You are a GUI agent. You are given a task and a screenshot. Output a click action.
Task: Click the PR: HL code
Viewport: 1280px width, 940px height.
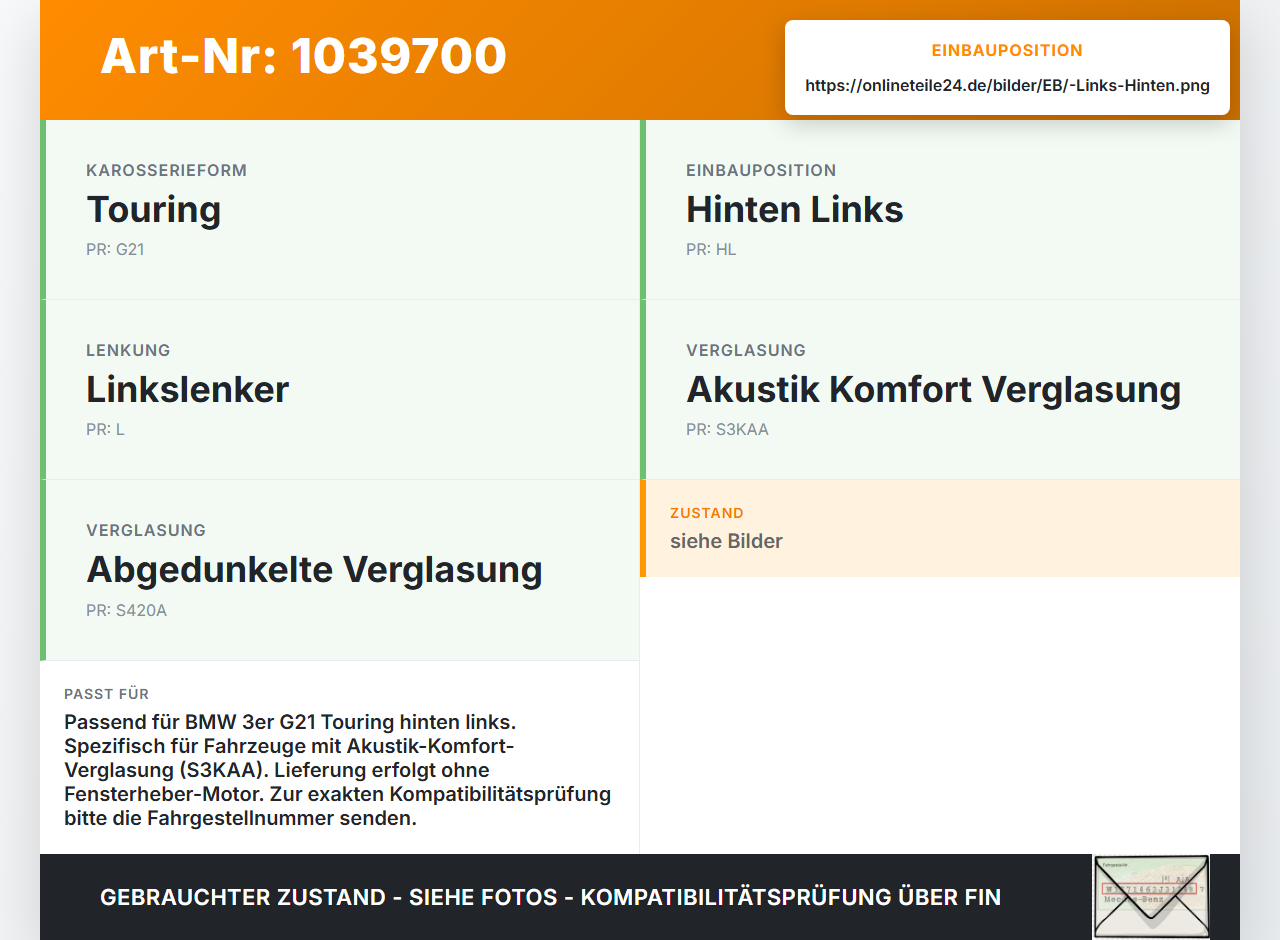coord(711,249)
